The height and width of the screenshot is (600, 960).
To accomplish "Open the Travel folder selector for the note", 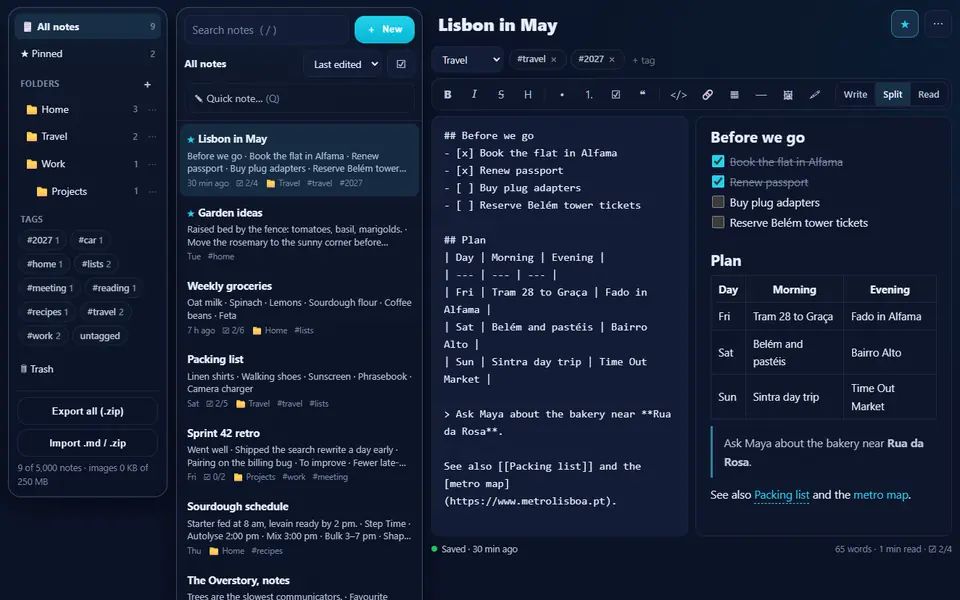I will pyautogui.click(x=468, y=59).
